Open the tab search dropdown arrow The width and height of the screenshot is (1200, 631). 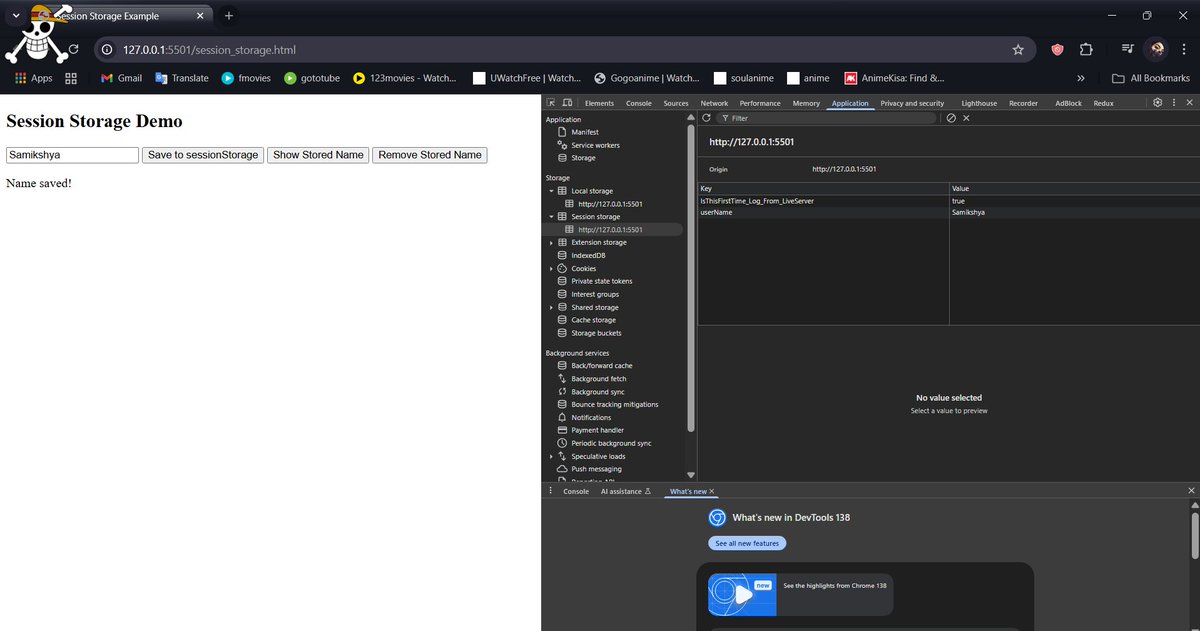[16, 16]
